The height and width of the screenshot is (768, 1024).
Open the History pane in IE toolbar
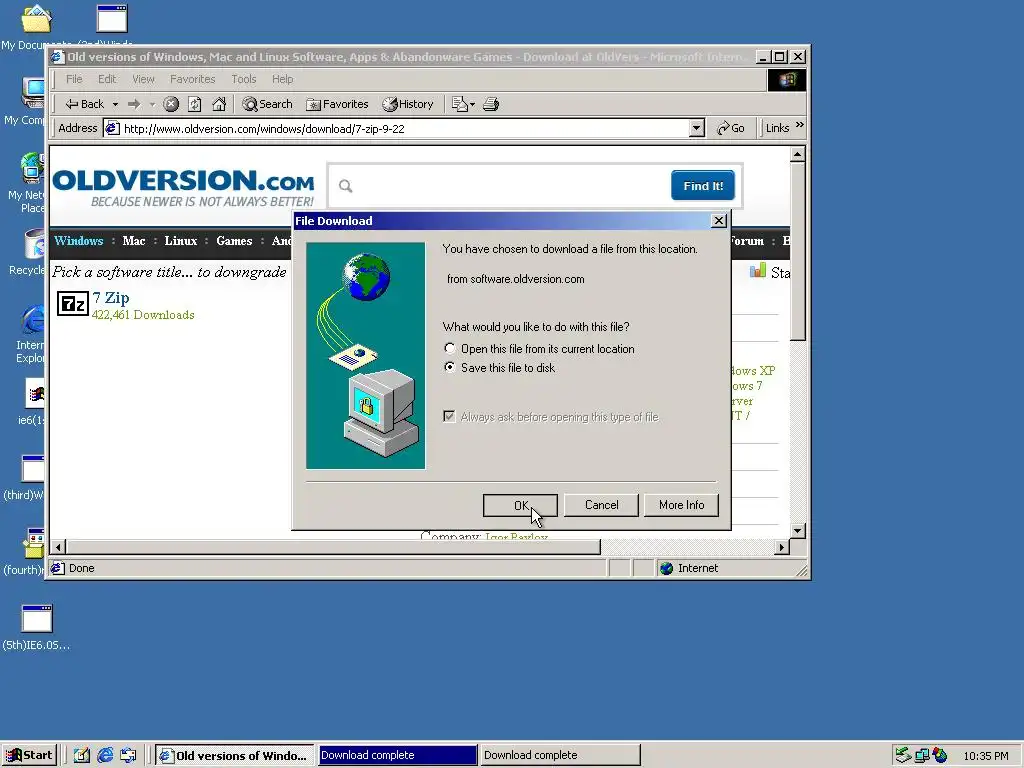[408, 104]
